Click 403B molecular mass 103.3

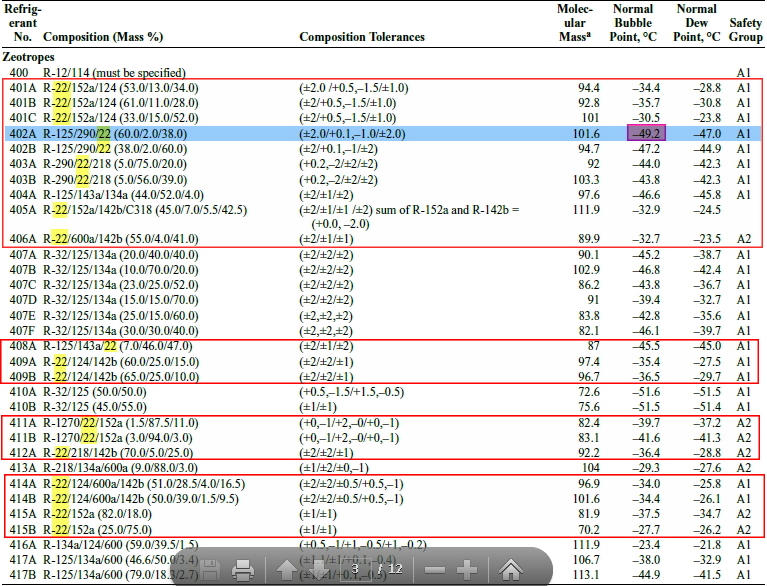[x=586, y=180]
